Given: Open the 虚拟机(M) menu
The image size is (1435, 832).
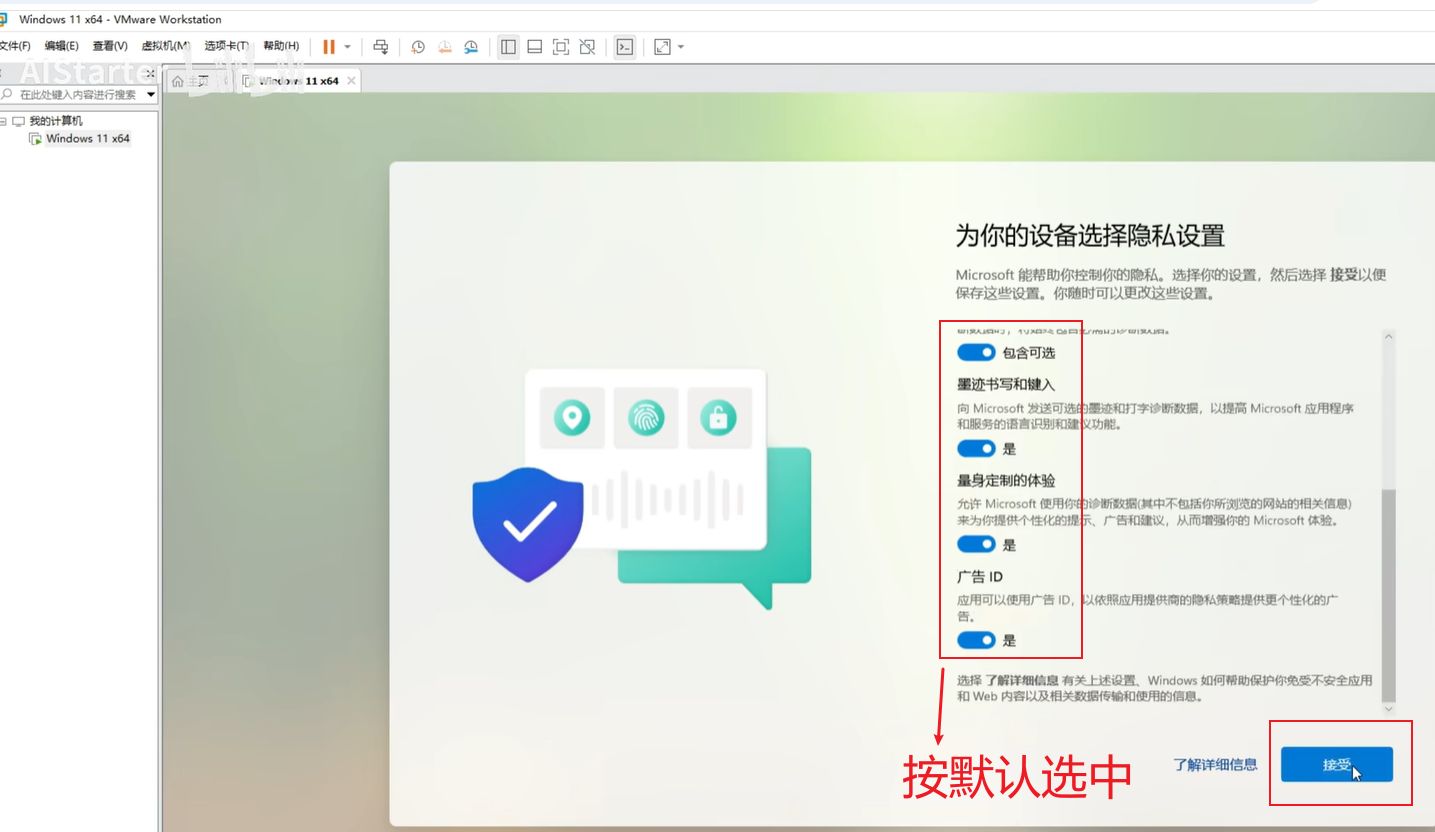Looking at the screenshot, I should coord(165,46).
